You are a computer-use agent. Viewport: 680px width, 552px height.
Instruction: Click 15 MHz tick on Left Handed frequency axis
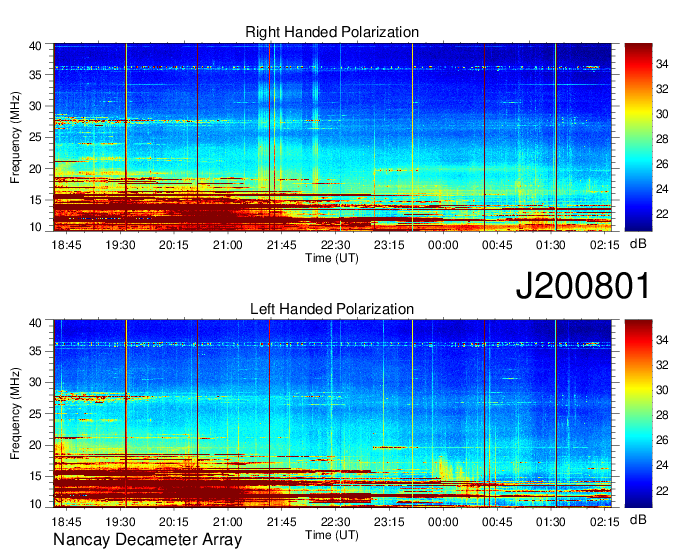click(x=35, y=476)
